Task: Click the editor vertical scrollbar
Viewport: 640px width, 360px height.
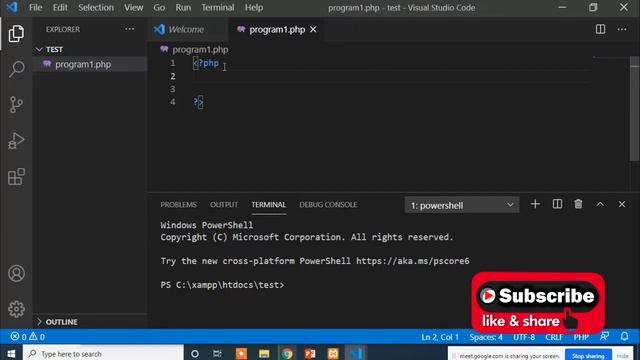Action: pos(635,109)
